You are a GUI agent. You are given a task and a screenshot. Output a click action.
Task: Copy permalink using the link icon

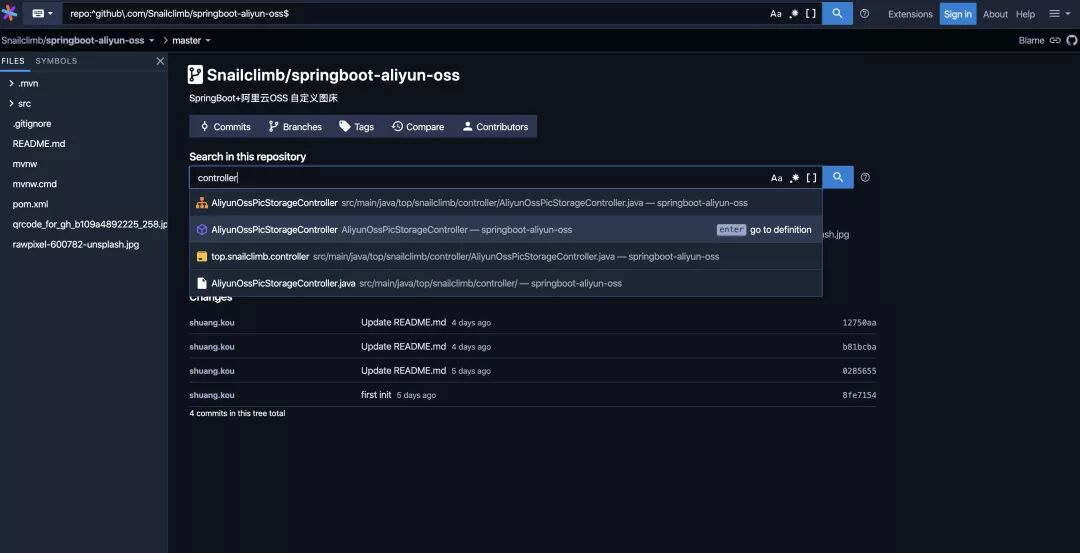[x=1055, y=41]
